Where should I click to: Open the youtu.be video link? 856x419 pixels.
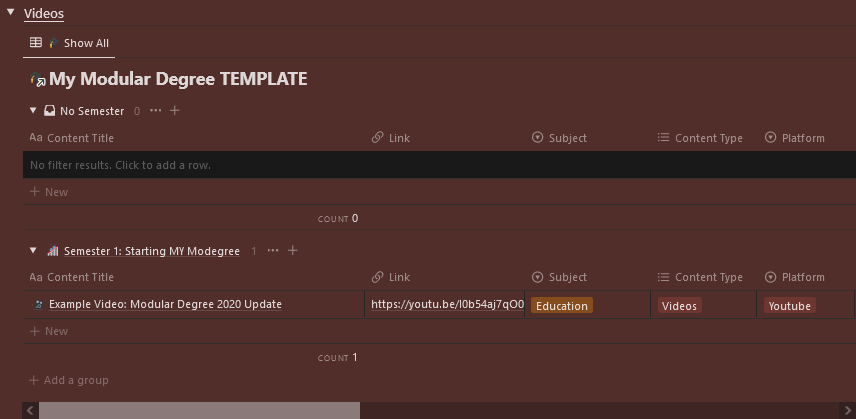click(446, 304)
